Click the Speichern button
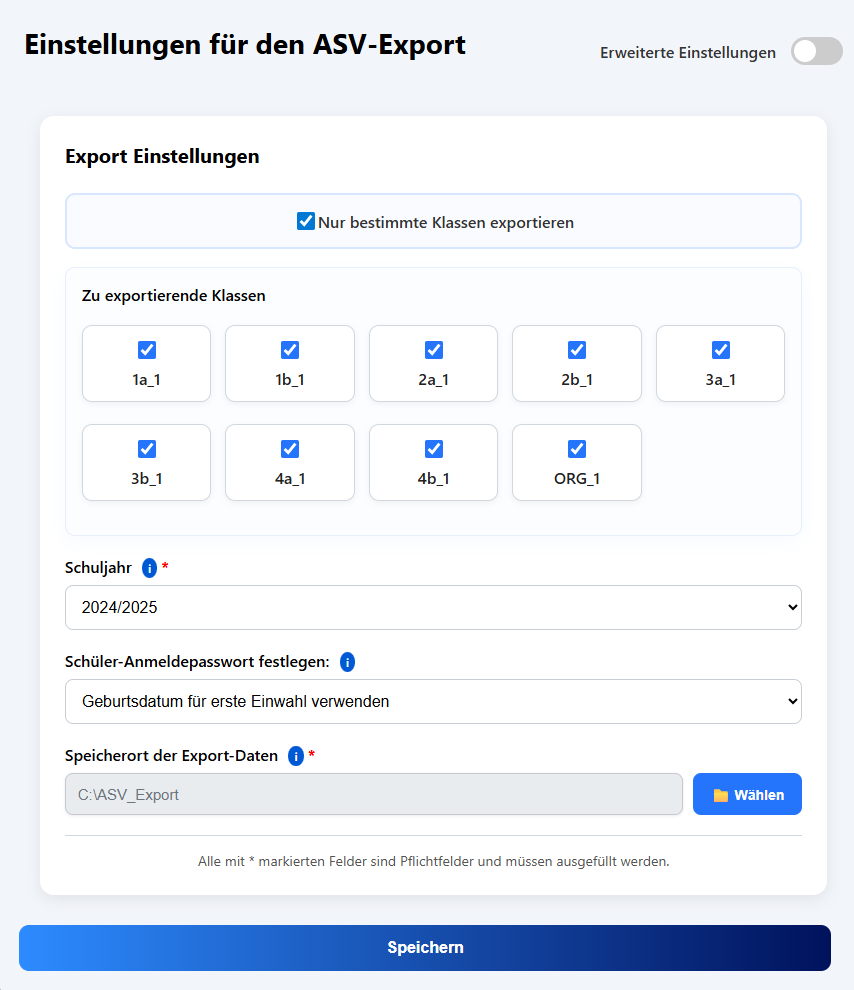The height and width of the screenshot is (990, 854). click(427, 947)
